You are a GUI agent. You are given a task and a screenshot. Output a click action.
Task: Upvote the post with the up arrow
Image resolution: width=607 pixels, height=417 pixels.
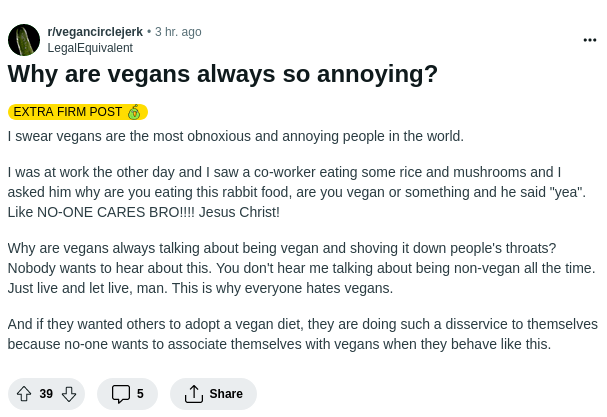tap(24, 394)
